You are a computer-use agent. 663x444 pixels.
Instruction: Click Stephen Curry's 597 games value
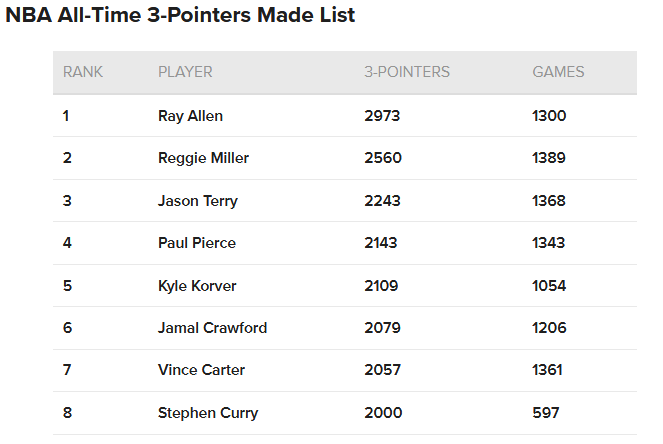(x=546, y=413)
